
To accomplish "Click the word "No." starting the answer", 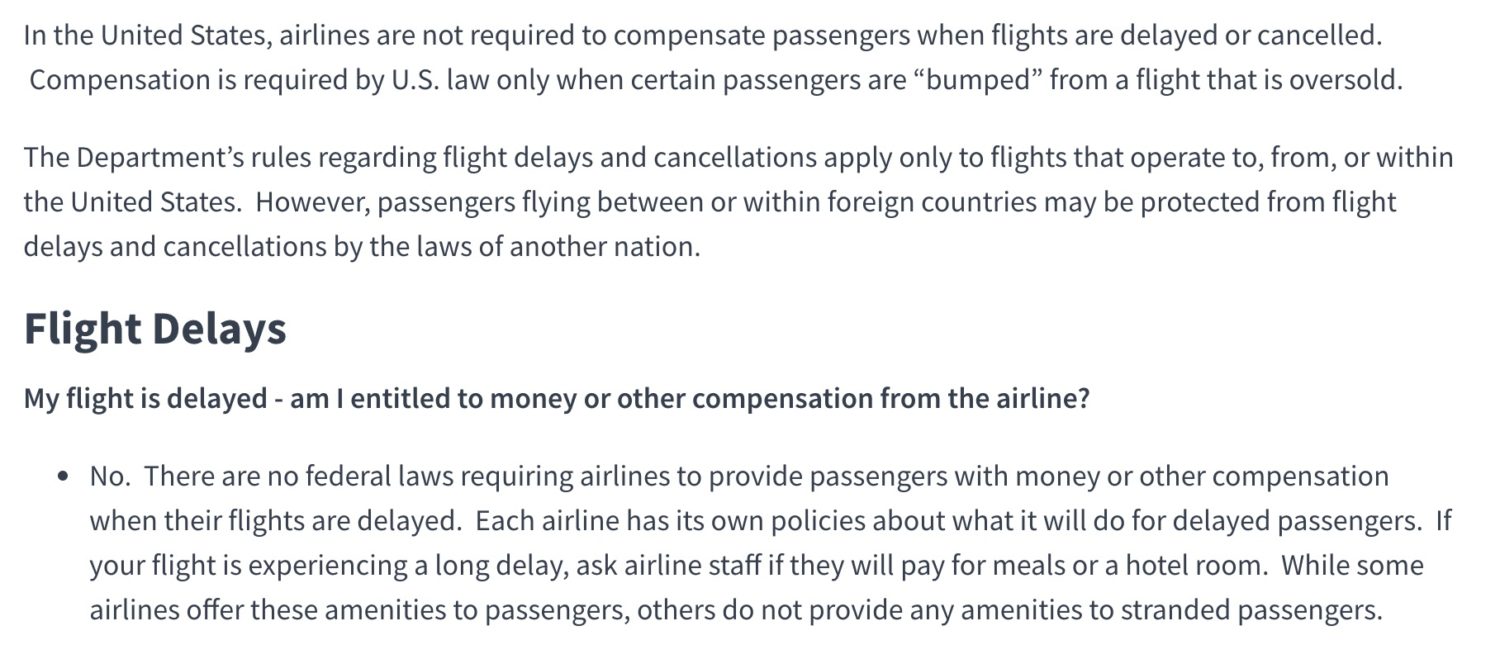I will coord(110,476).
